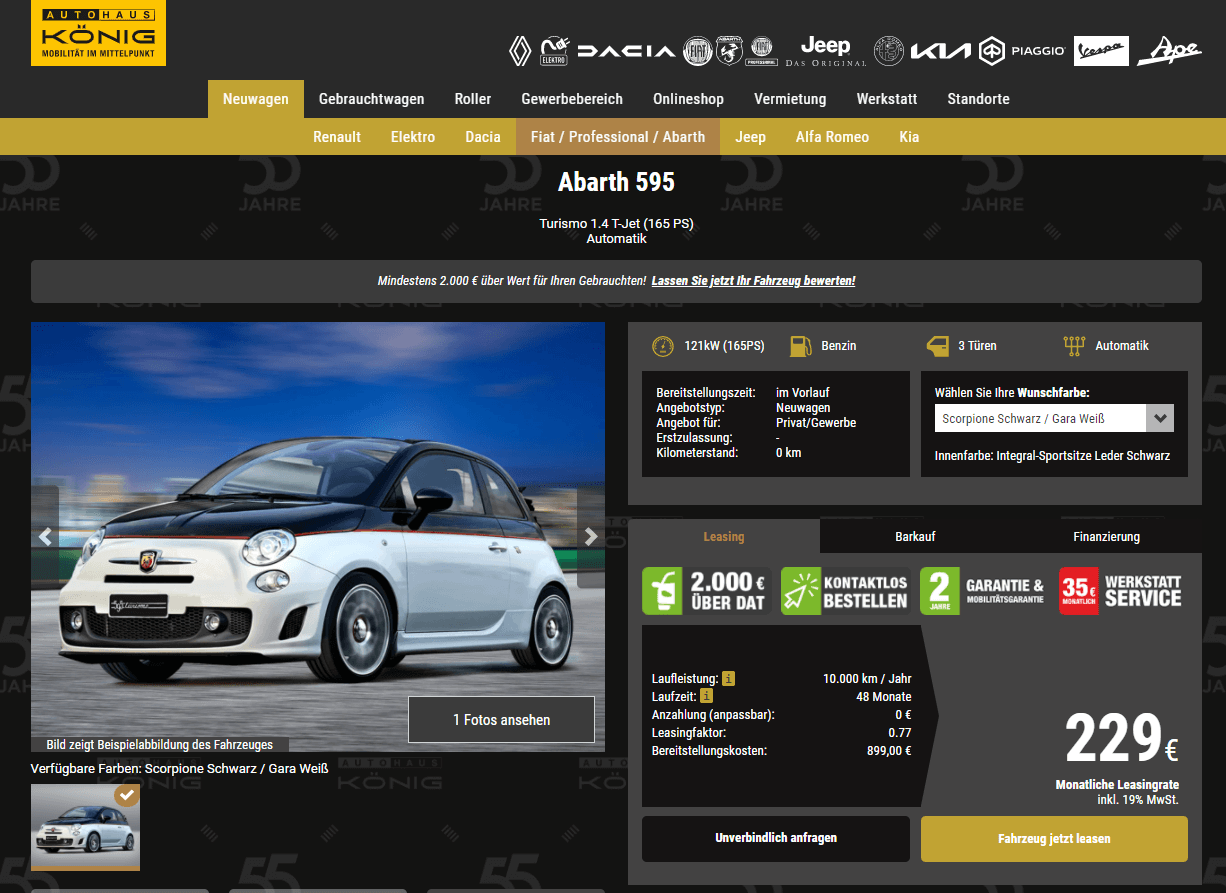Click the white Vespa logo
1226x893 pixels.
[x=1101, y=51]
